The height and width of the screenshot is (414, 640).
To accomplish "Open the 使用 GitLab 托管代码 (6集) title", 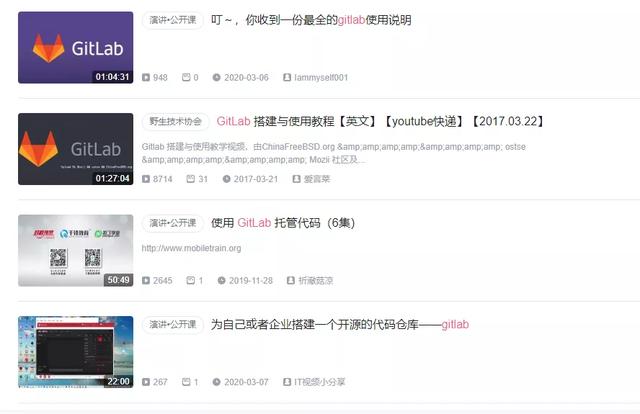I will 283,223.
